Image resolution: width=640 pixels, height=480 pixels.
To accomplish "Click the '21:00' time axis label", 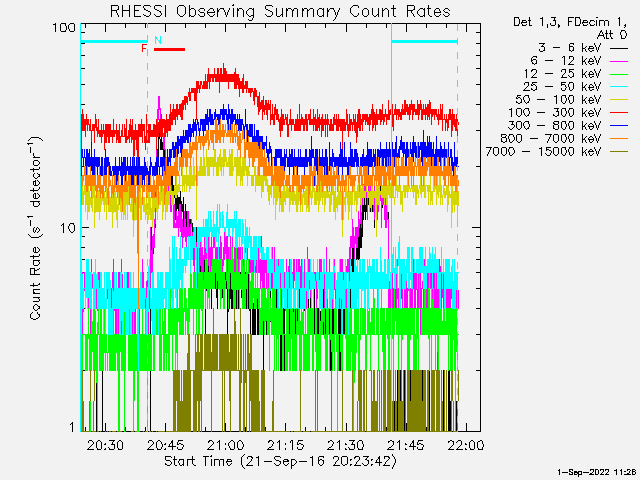I will tap(225, 445).
